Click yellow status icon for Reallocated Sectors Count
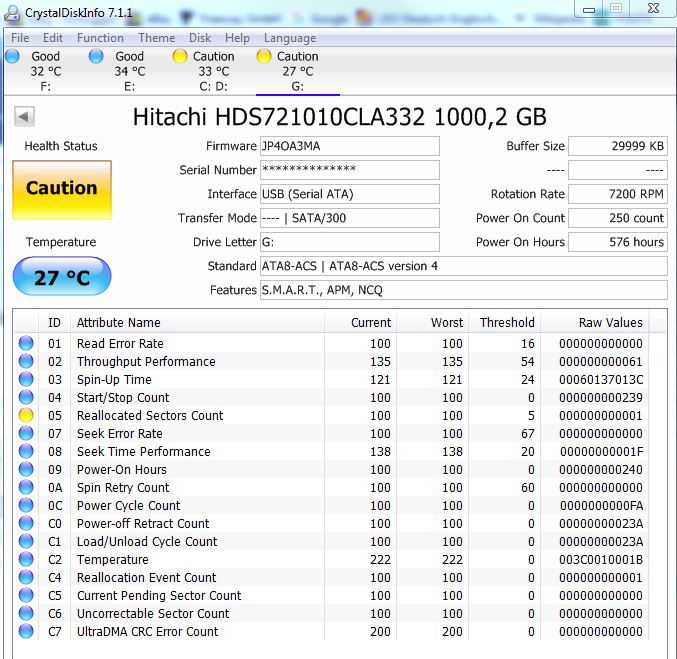 click(x=26, y=415)
